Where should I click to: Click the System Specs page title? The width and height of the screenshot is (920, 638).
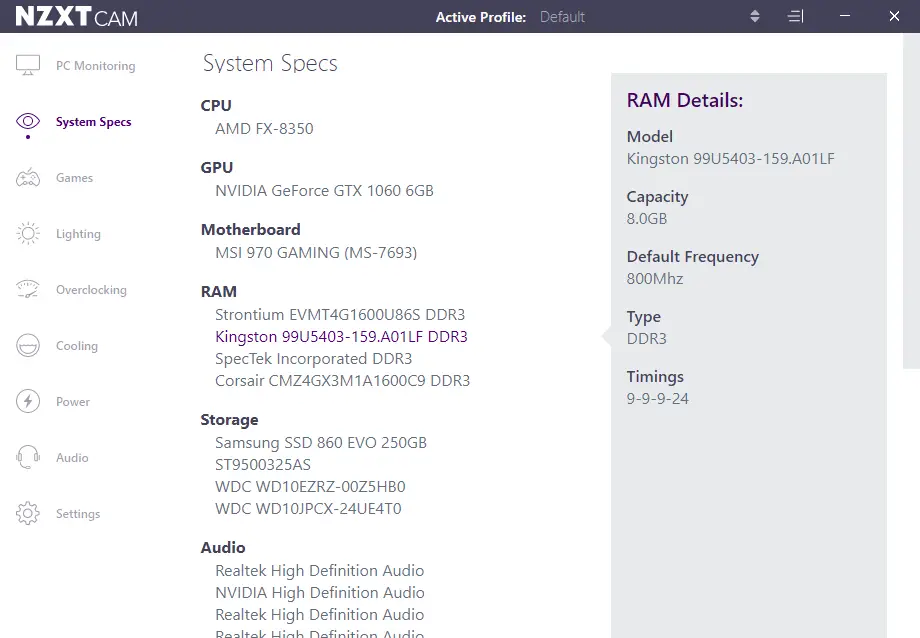pos(270,63)
